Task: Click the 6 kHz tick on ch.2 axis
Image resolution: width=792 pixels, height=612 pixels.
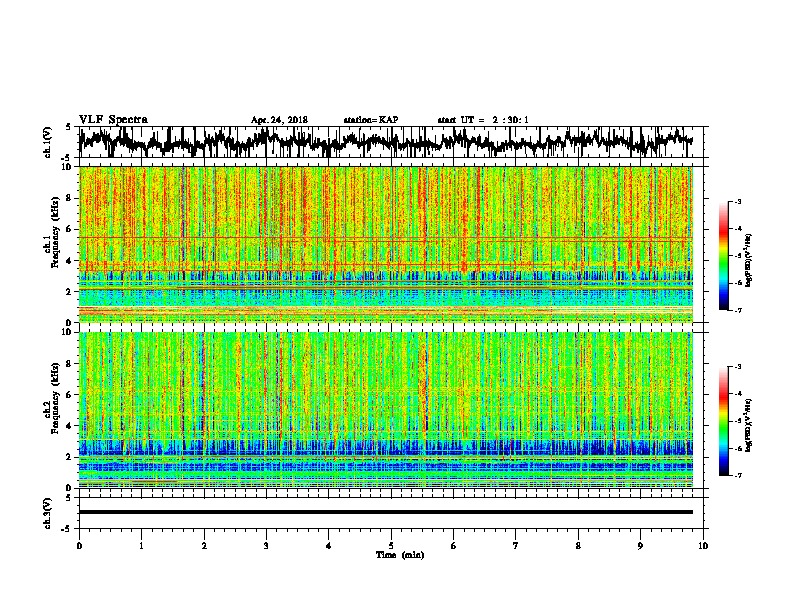Action: [69, 395]
